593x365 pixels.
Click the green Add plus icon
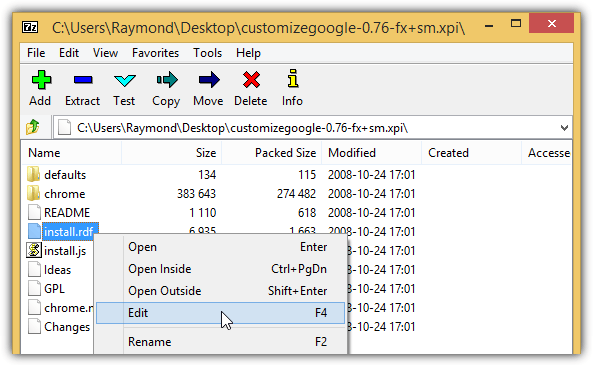click(x=41, y=80)
